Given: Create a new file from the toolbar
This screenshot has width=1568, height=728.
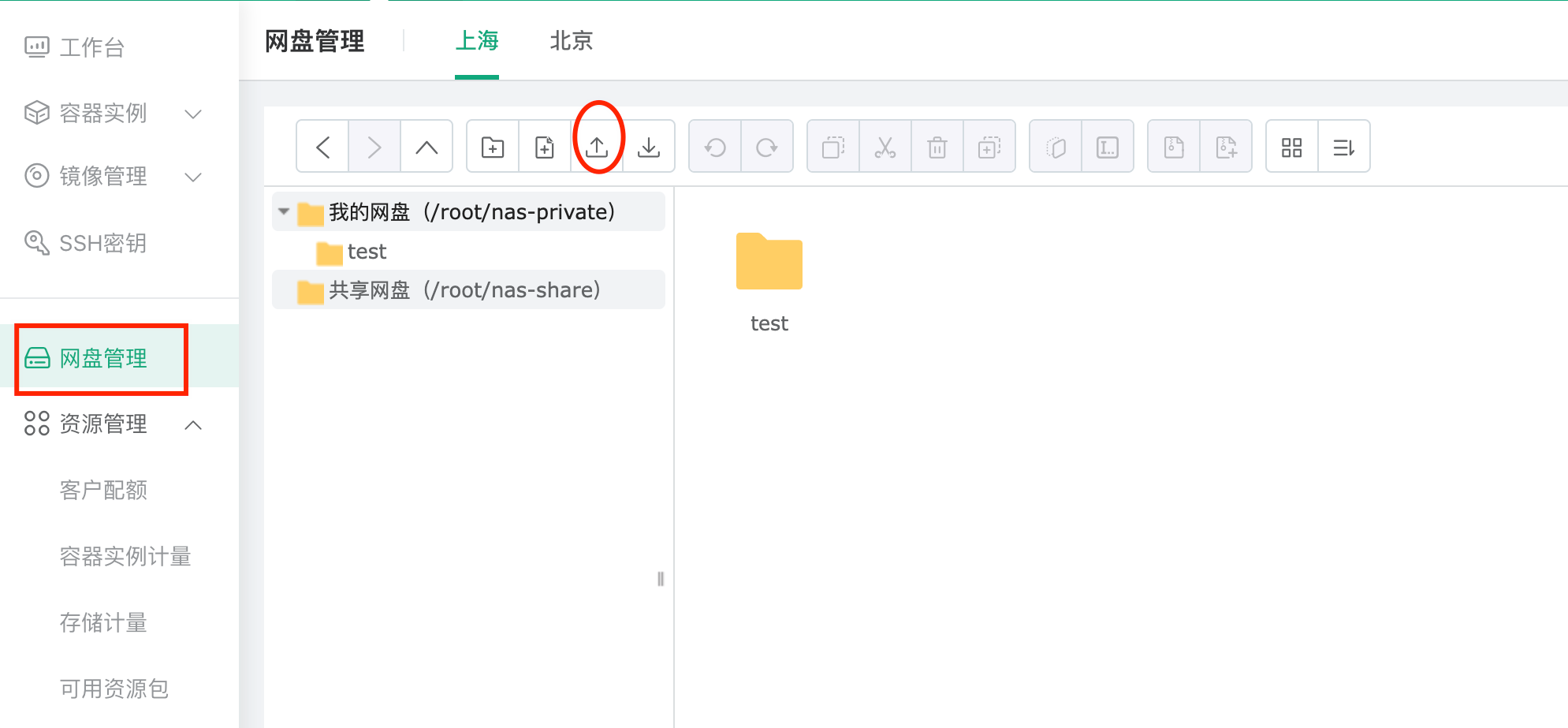Looking at the screenshot, I should click(x=545, y=147).
